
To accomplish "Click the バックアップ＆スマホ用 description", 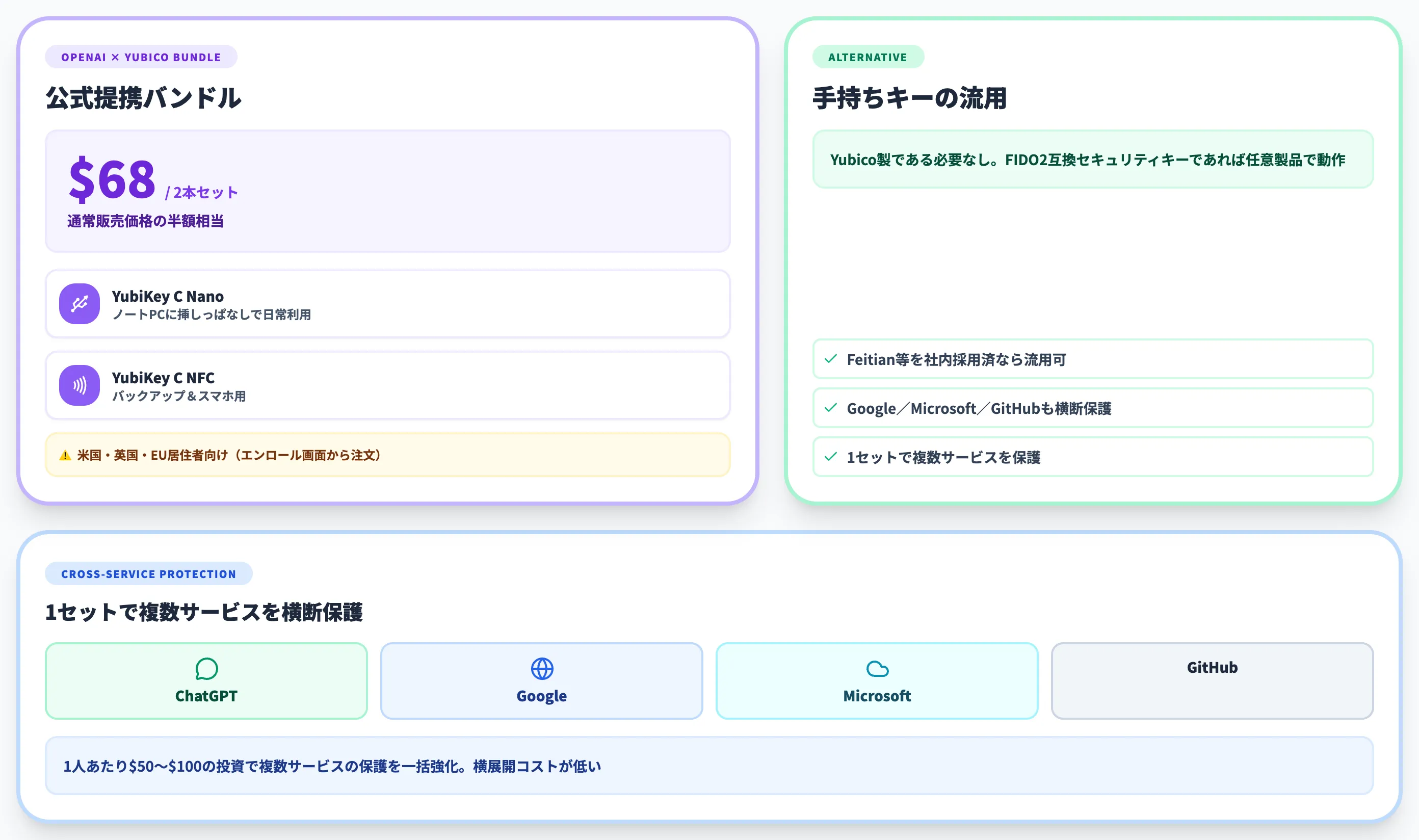I will click(x=179, y=396).
